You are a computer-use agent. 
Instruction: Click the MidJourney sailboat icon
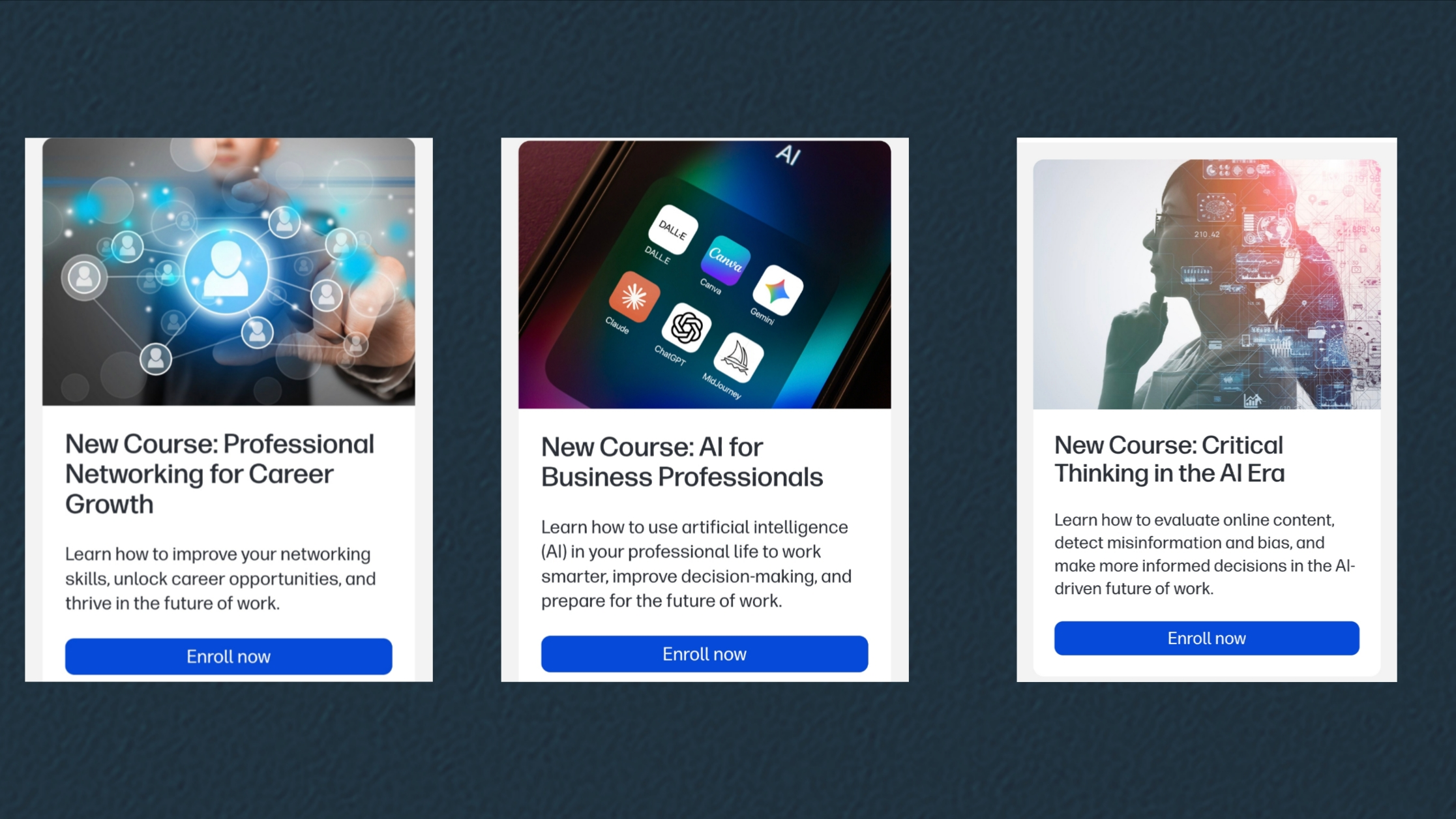click(x=738, y=357)
